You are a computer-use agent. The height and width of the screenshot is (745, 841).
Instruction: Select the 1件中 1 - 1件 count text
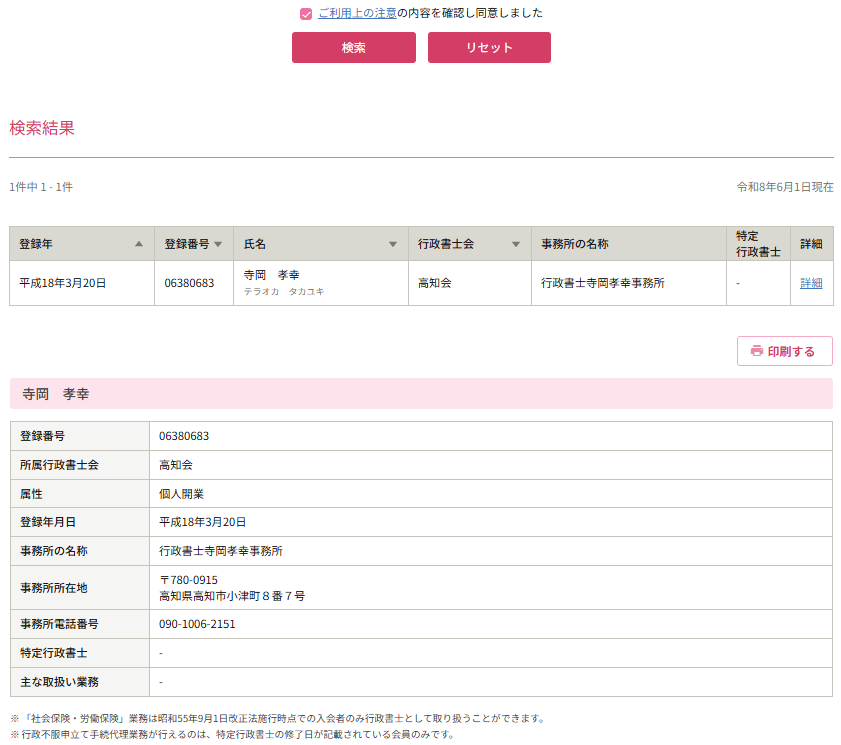(41, 187)
